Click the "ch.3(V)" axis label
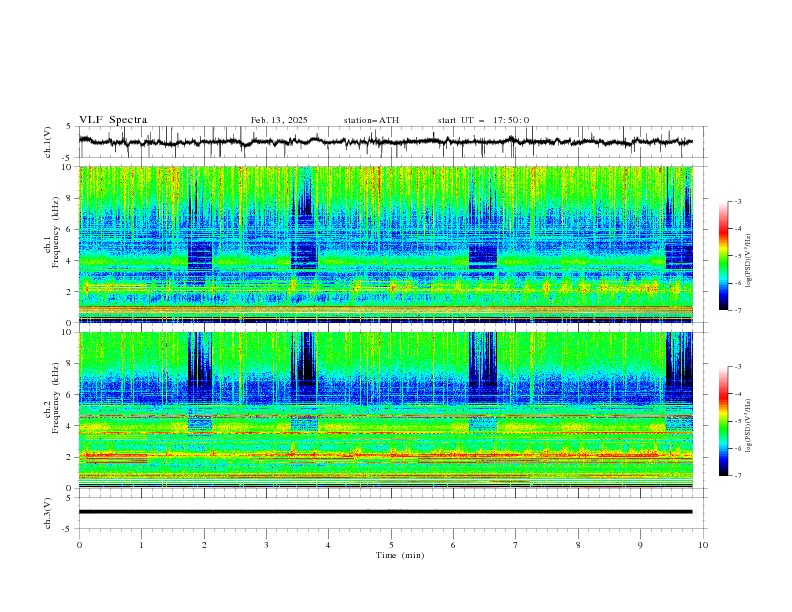 coord(48,513)
